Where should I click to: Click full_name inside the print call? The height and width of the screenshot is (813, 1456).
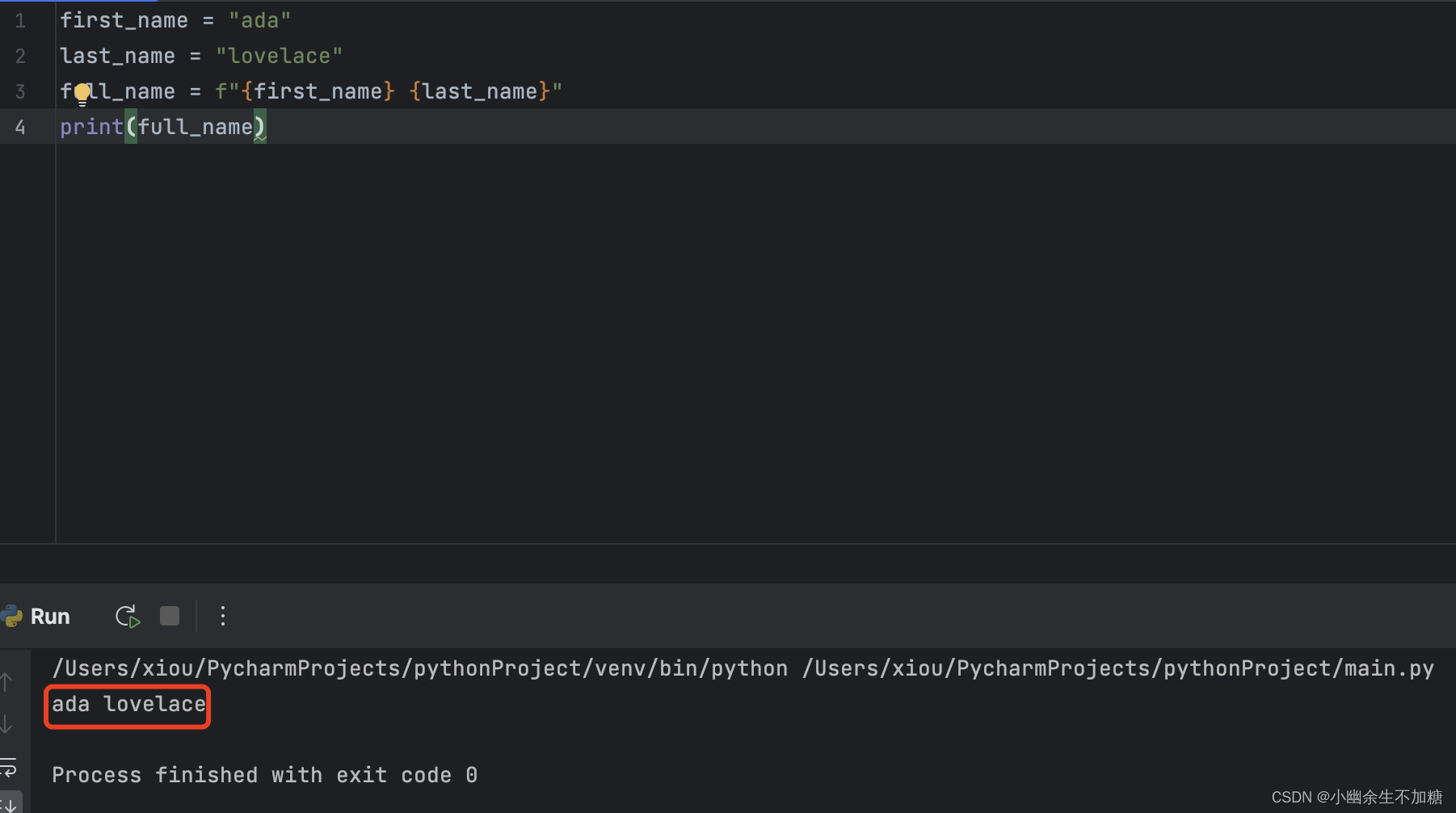click(x=195, y=127)
